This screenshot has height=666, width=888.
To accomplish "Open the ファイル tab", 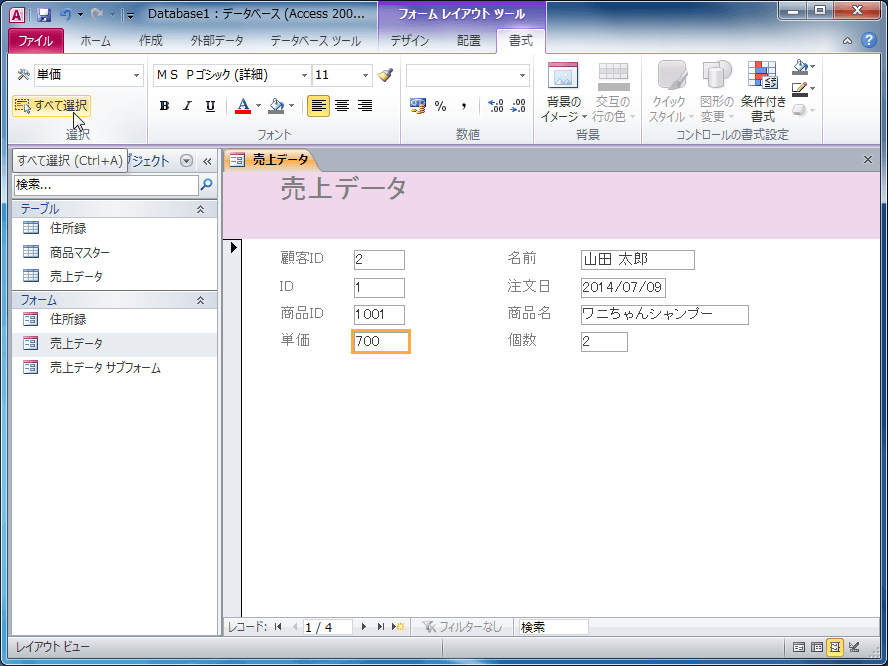I will (x=36, y=41).
